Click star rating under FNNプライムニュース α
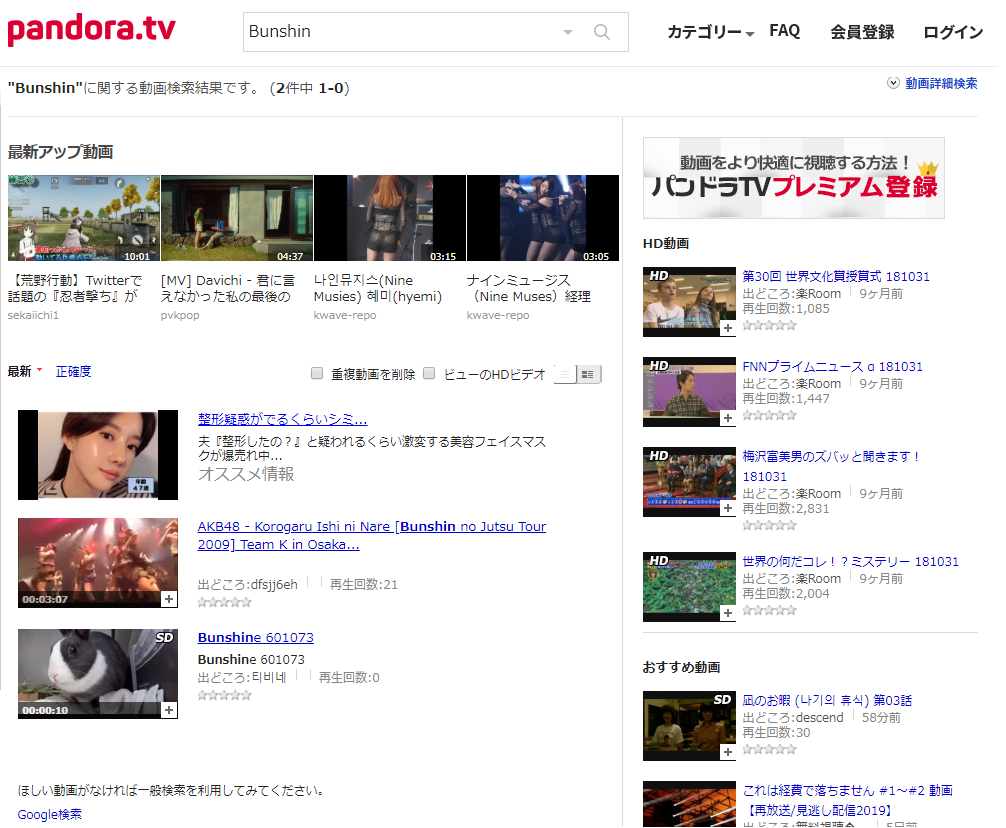The width and height of the screenshot is (1006, 828). (769, 415)
